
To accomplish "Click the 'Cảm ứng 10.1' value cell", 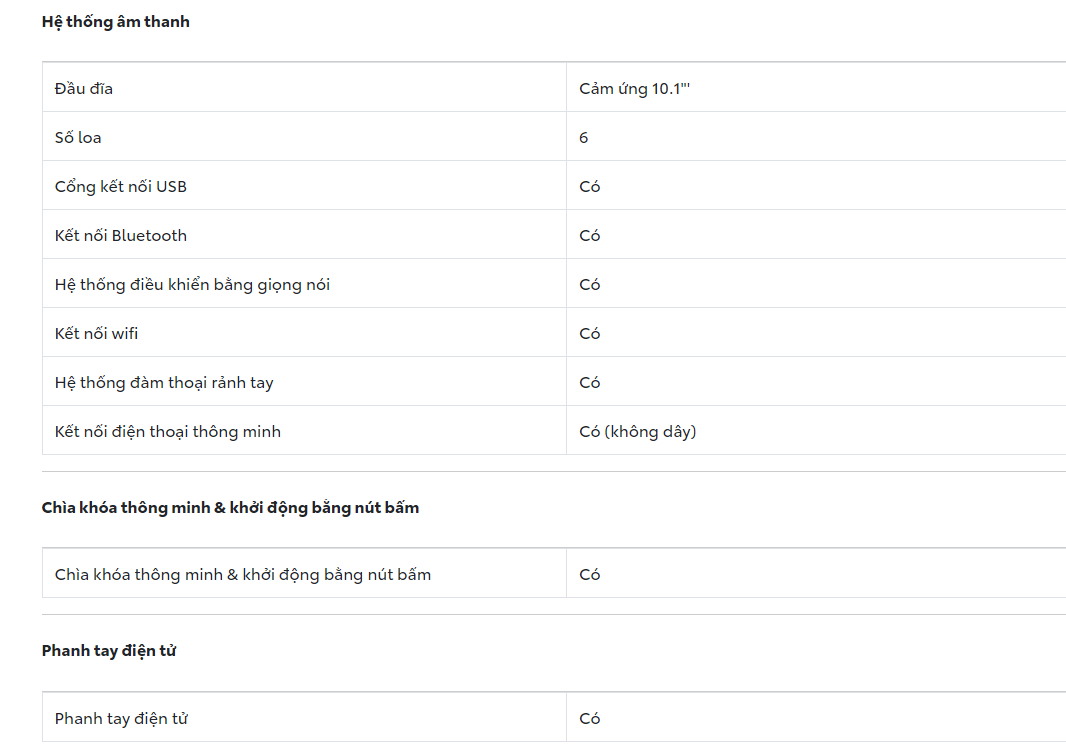I will 635,89.
